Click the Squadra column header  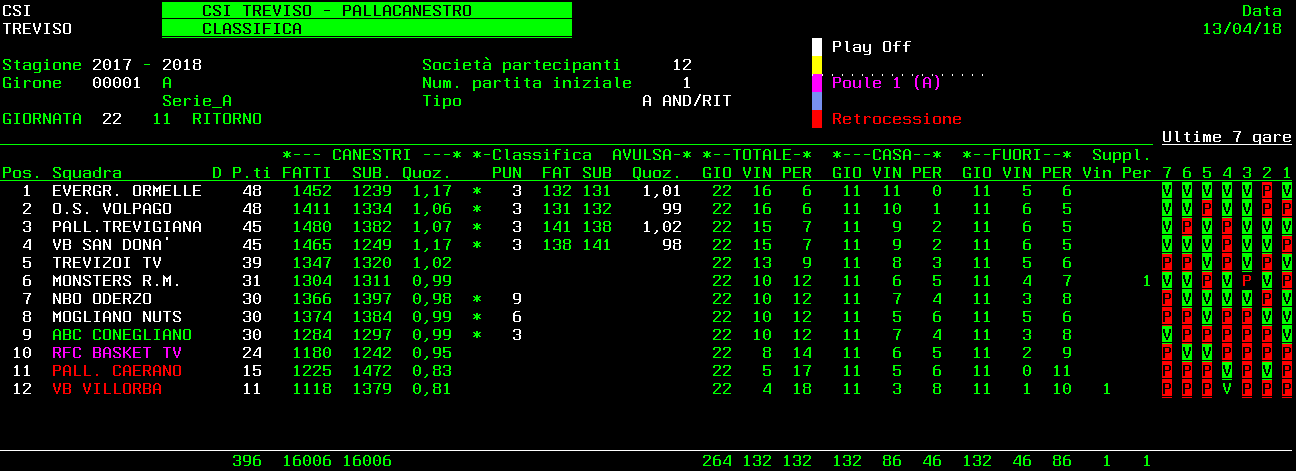[86, 173]
